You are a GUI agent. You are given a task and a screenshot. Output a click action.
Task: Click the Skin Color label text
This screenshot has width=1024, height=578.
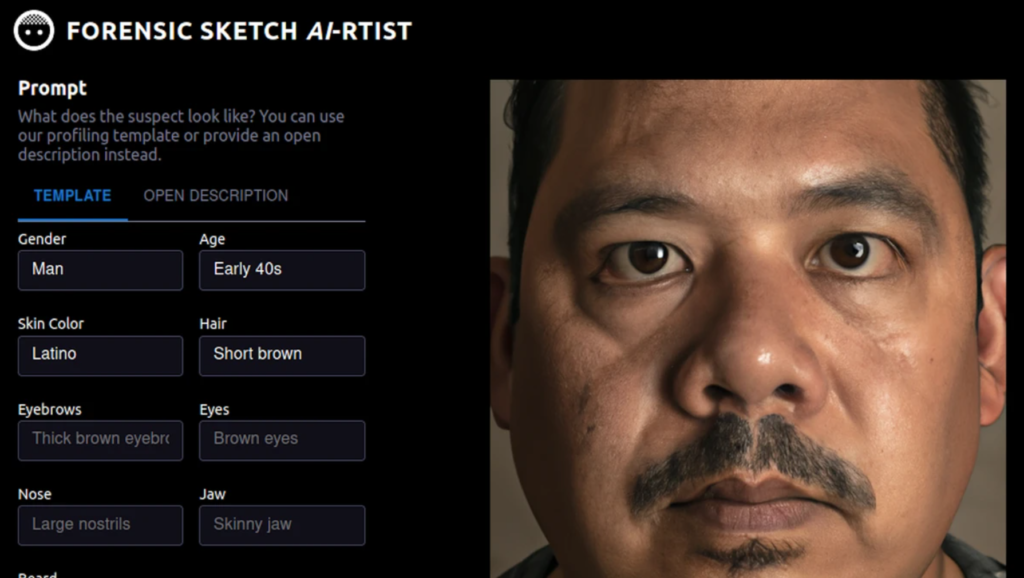(x=51, y=324)
